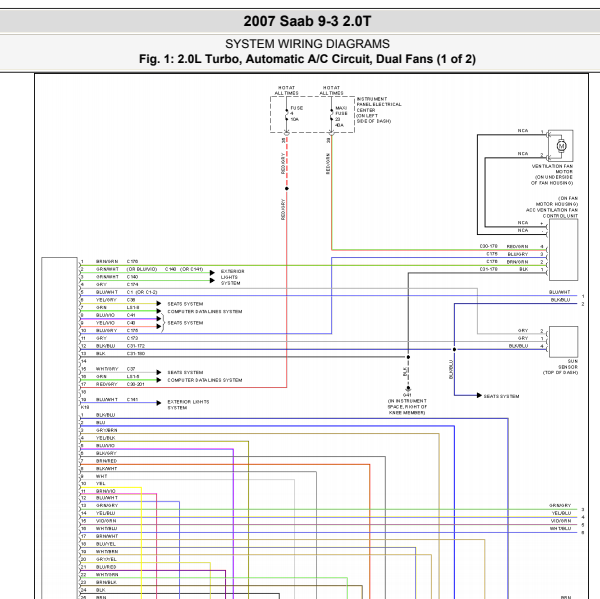Click the 'BLK/BLU C31-172' pin 12 label
The width and height of the screenshot is (600, 599).
120,346
